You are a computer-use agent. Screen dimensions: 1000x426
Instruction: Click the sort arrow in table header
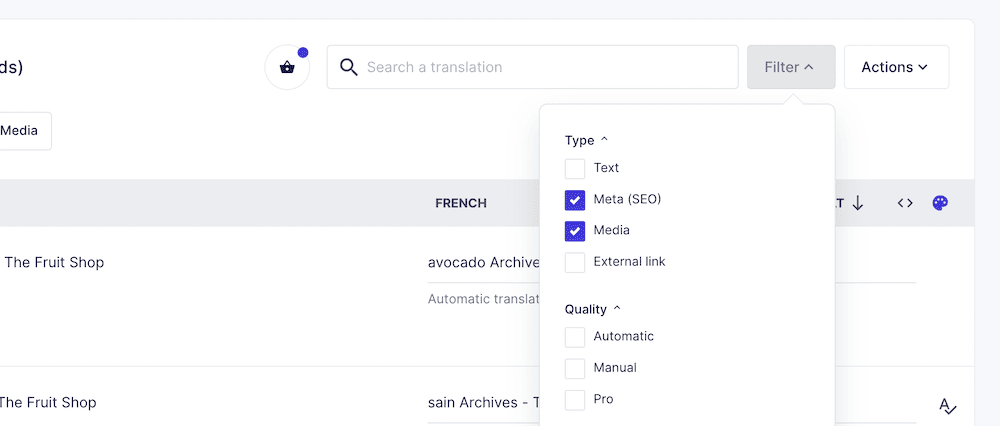(x=858, y=203)
